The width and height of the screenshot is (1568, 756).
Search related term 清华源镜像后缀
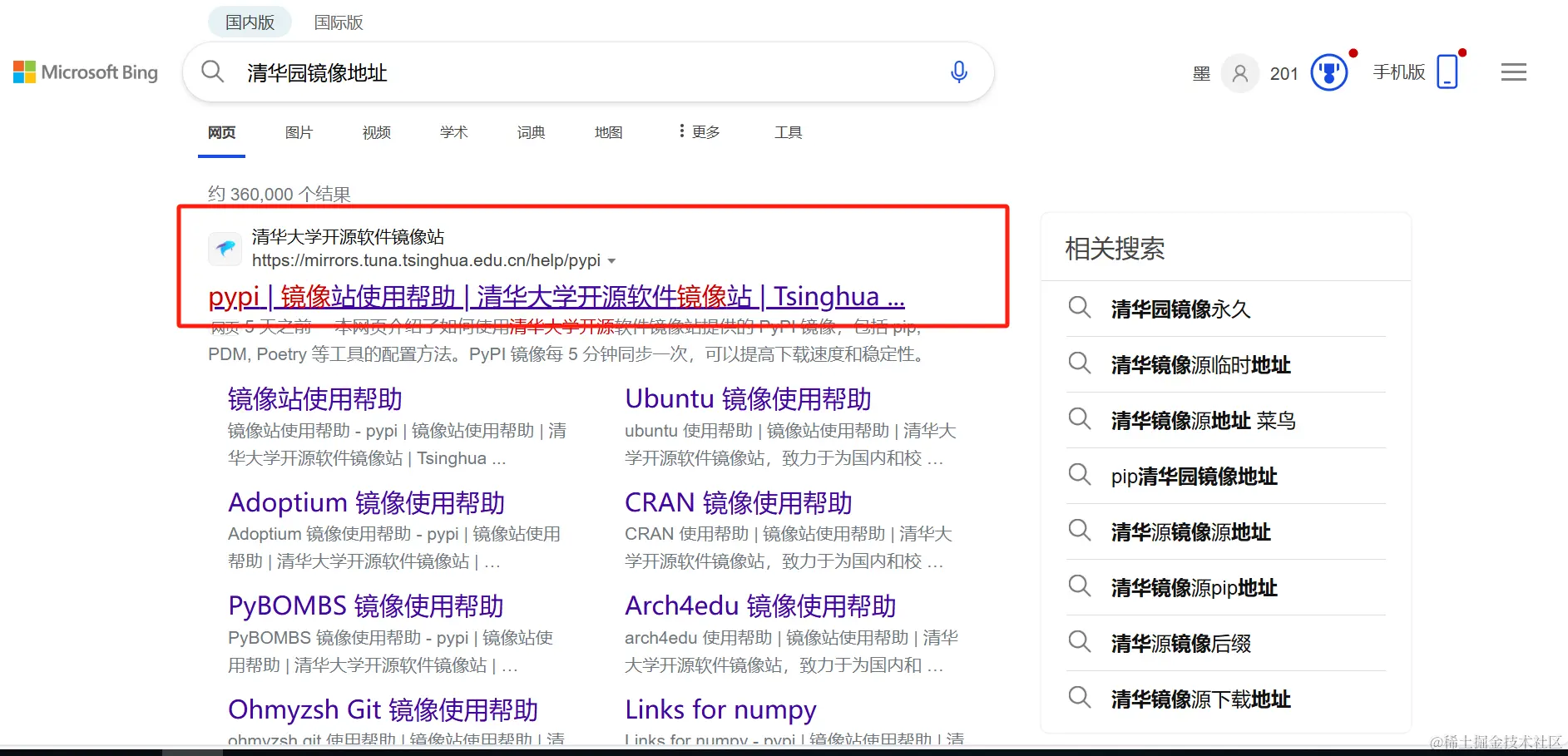(1181, 644)
